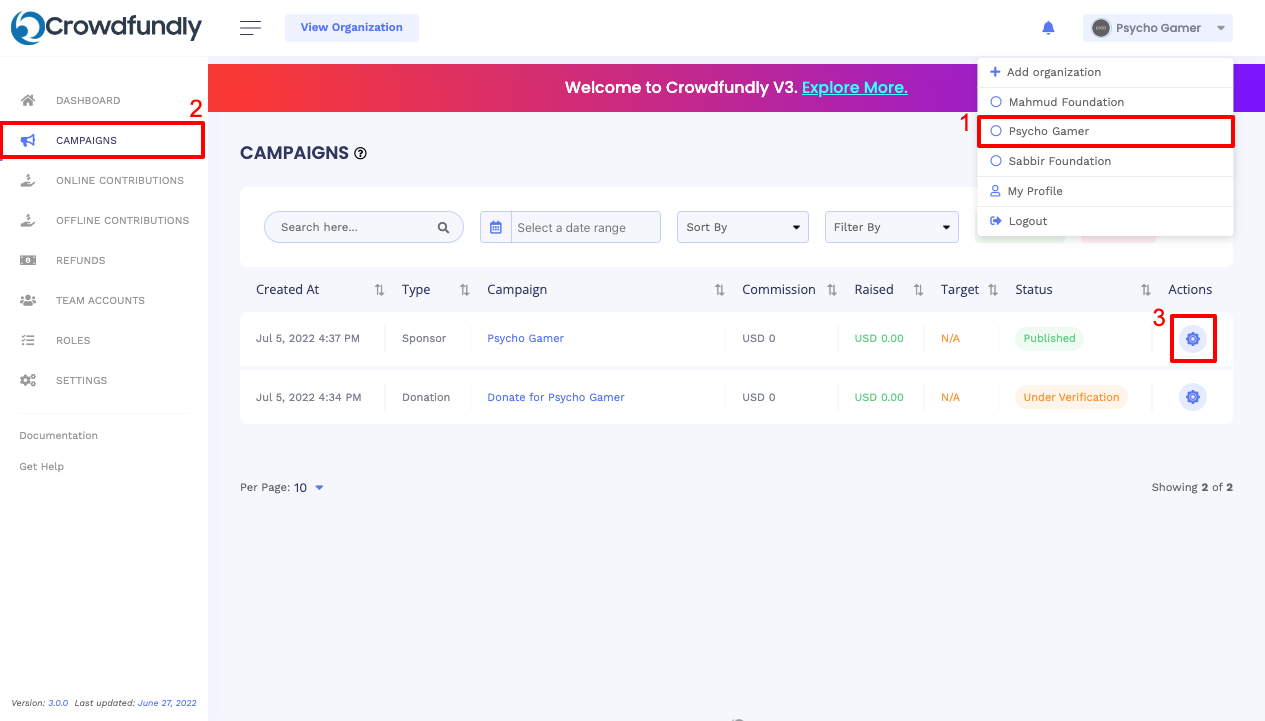The image size is (1265, 721).
Task: Open Offline Contributions in sidebar
Action: 122,220
